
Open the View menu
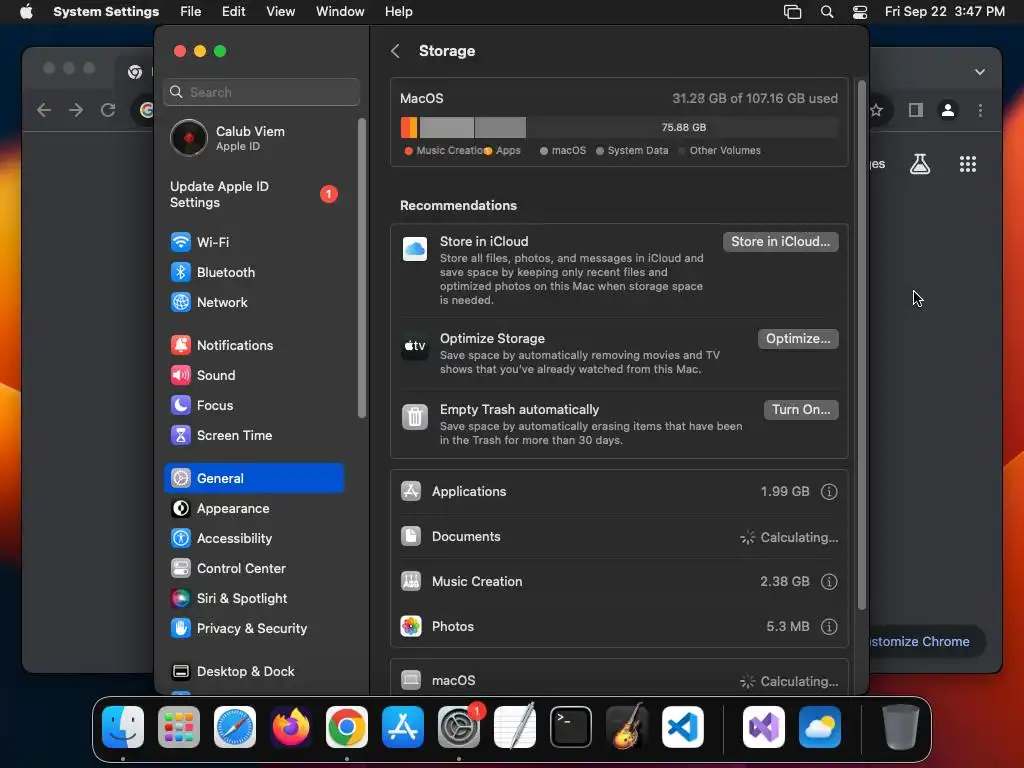click(x=280, y=12)
